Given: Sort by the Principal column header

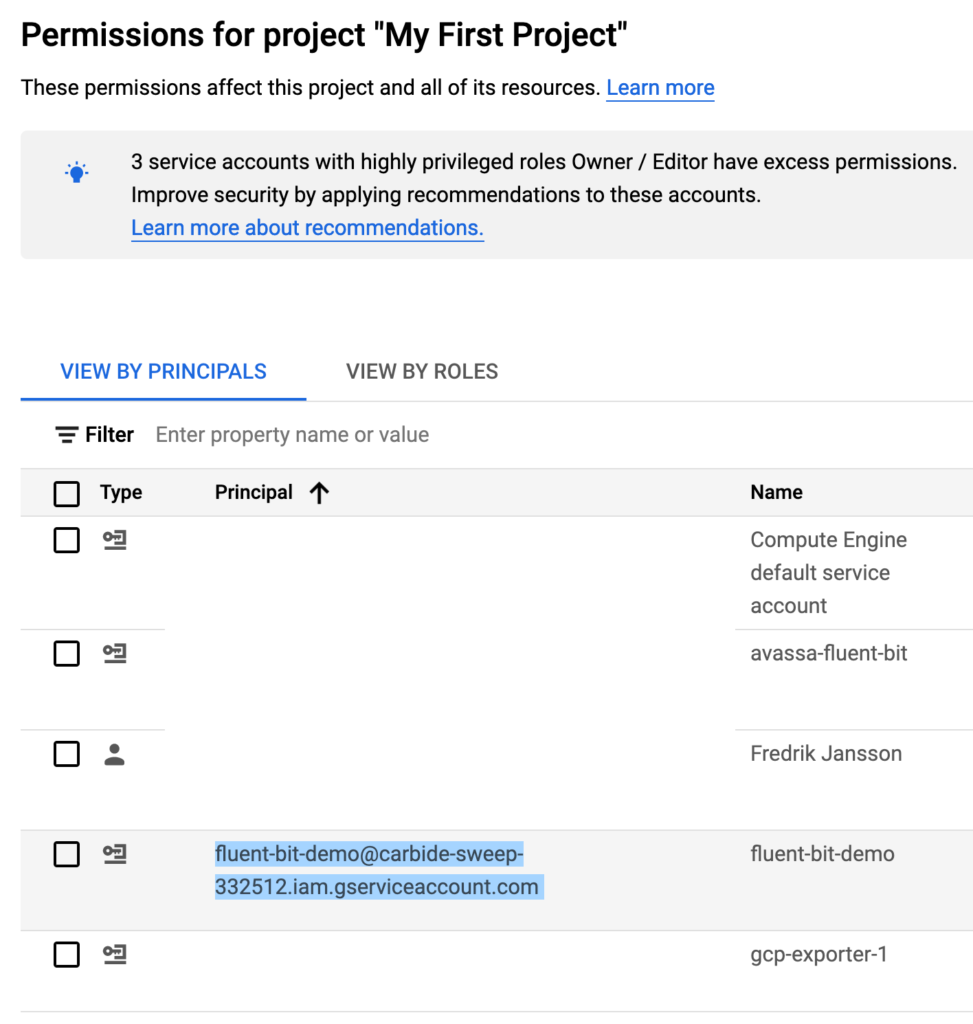Looking at the screenshot, I should (x=254, y=492).
